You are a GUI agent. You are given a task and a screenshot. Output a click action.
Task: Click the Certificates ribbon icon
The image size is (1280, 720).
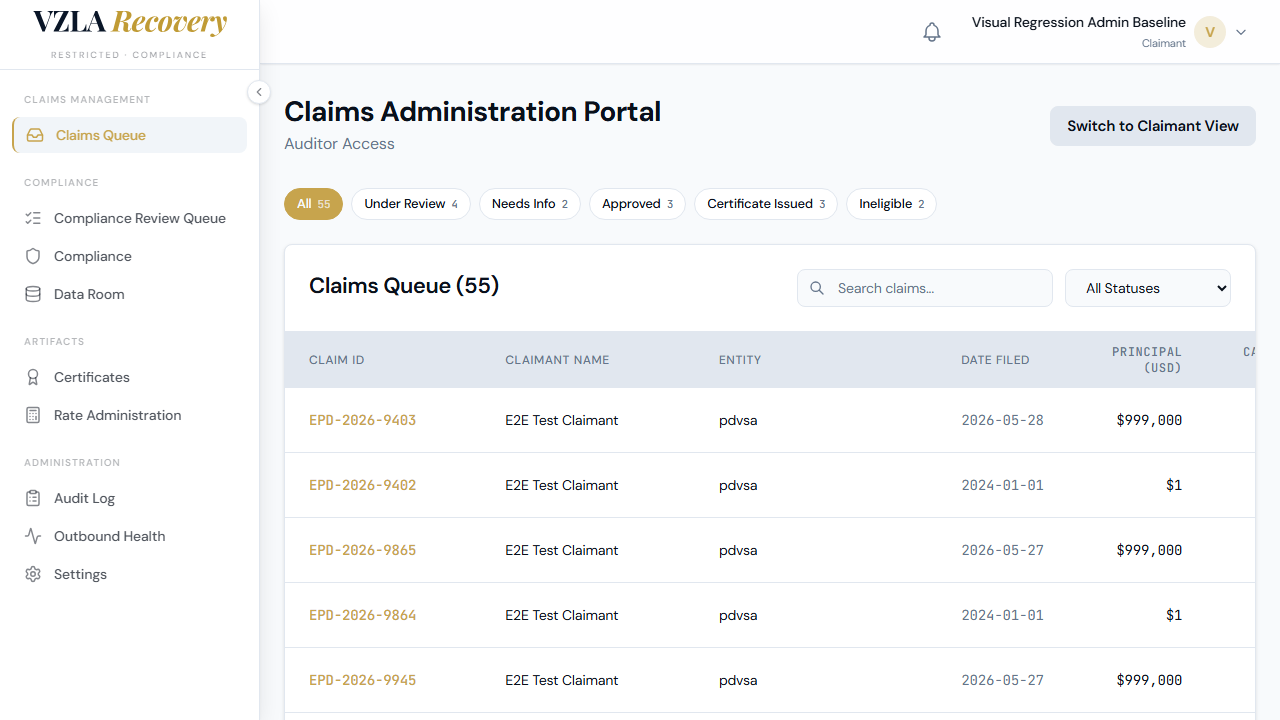pyautogui.click(x=33, y=377)
